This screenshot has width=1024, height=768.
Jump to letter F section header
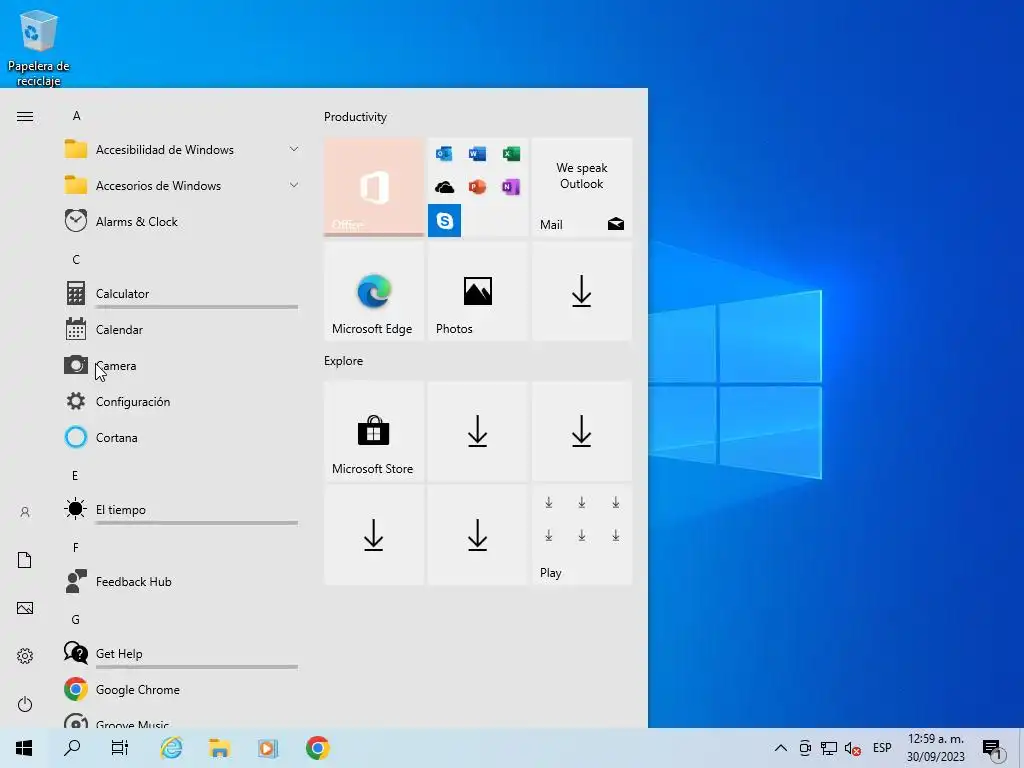coord(76,547)
